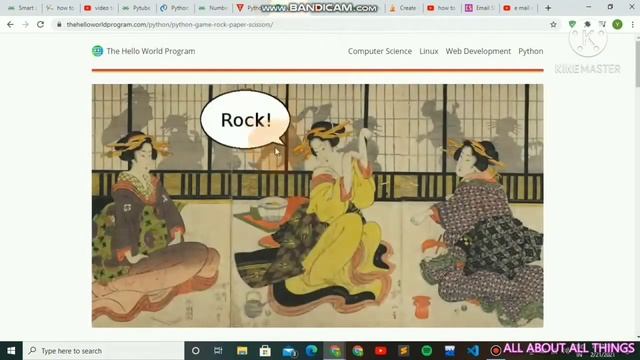Launch Microsoft Edge from the taskbar
The height and width of the screenshot is (360, 640).
[312, 351]
